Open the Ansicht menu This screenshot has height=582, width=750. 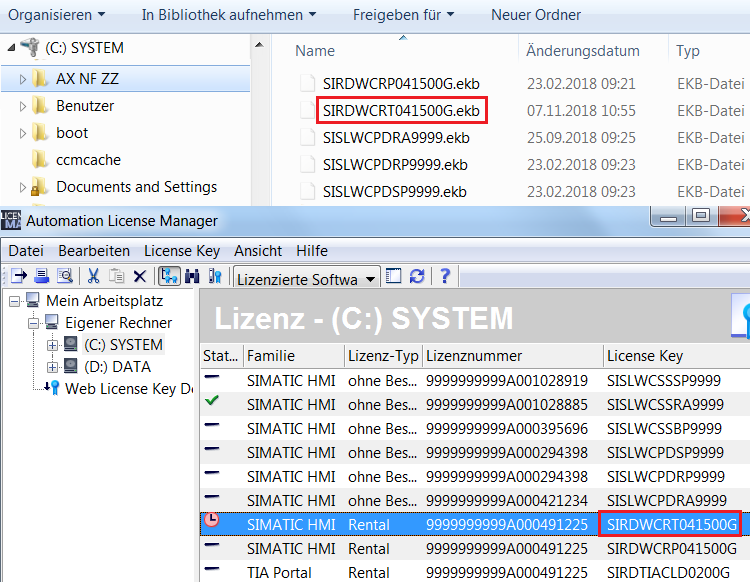(x=258, y=251)
